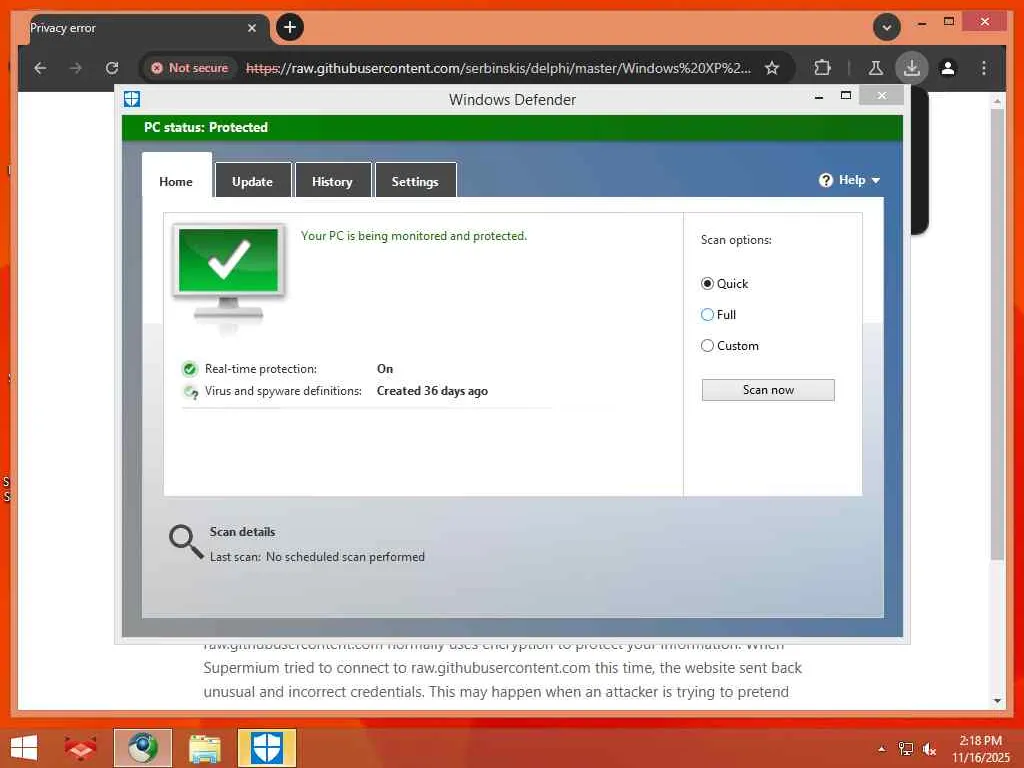Pick the Custom scan option
The width and height of the screenshot is (1024, 768).
707,345
